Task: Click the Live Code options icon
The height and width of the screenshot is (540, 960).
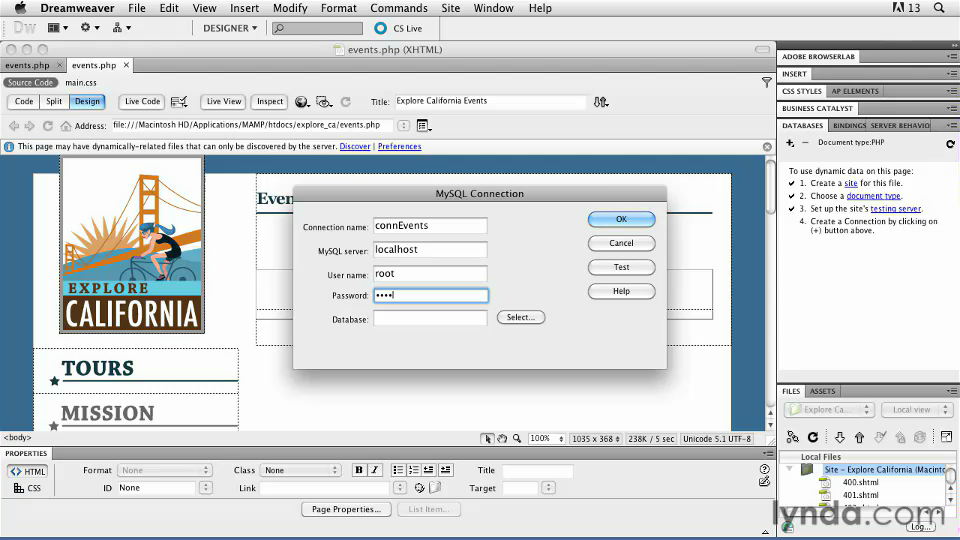Action: (179, 102)
